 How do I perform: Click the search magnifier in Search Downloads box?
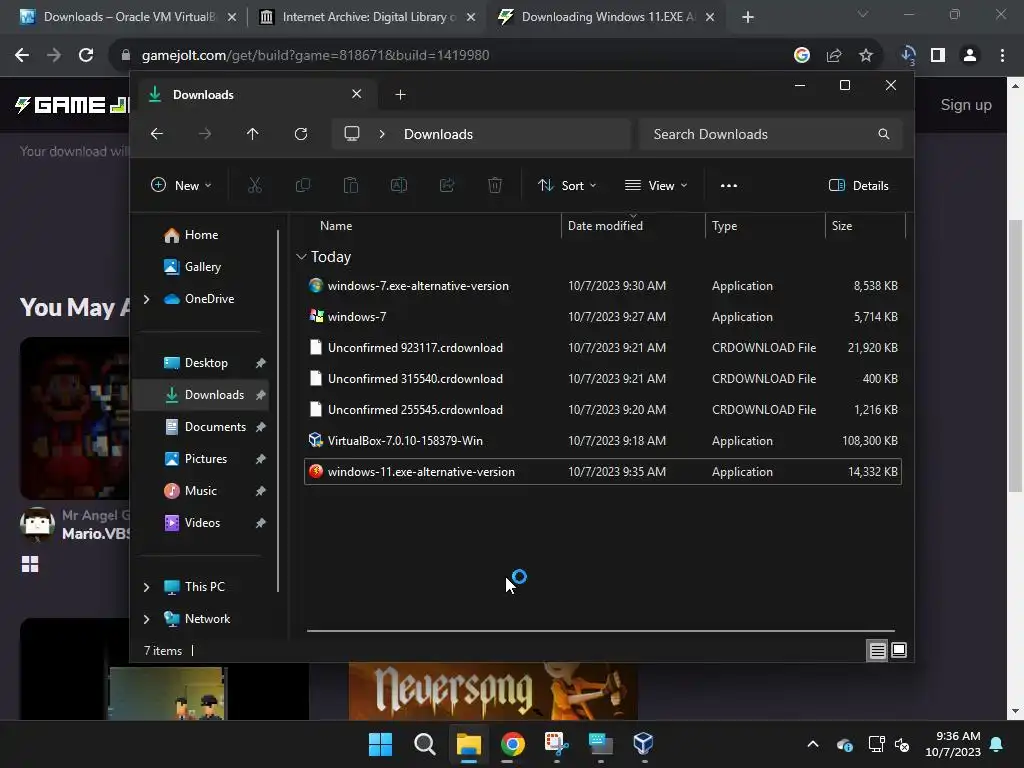(x=884, y=134)
